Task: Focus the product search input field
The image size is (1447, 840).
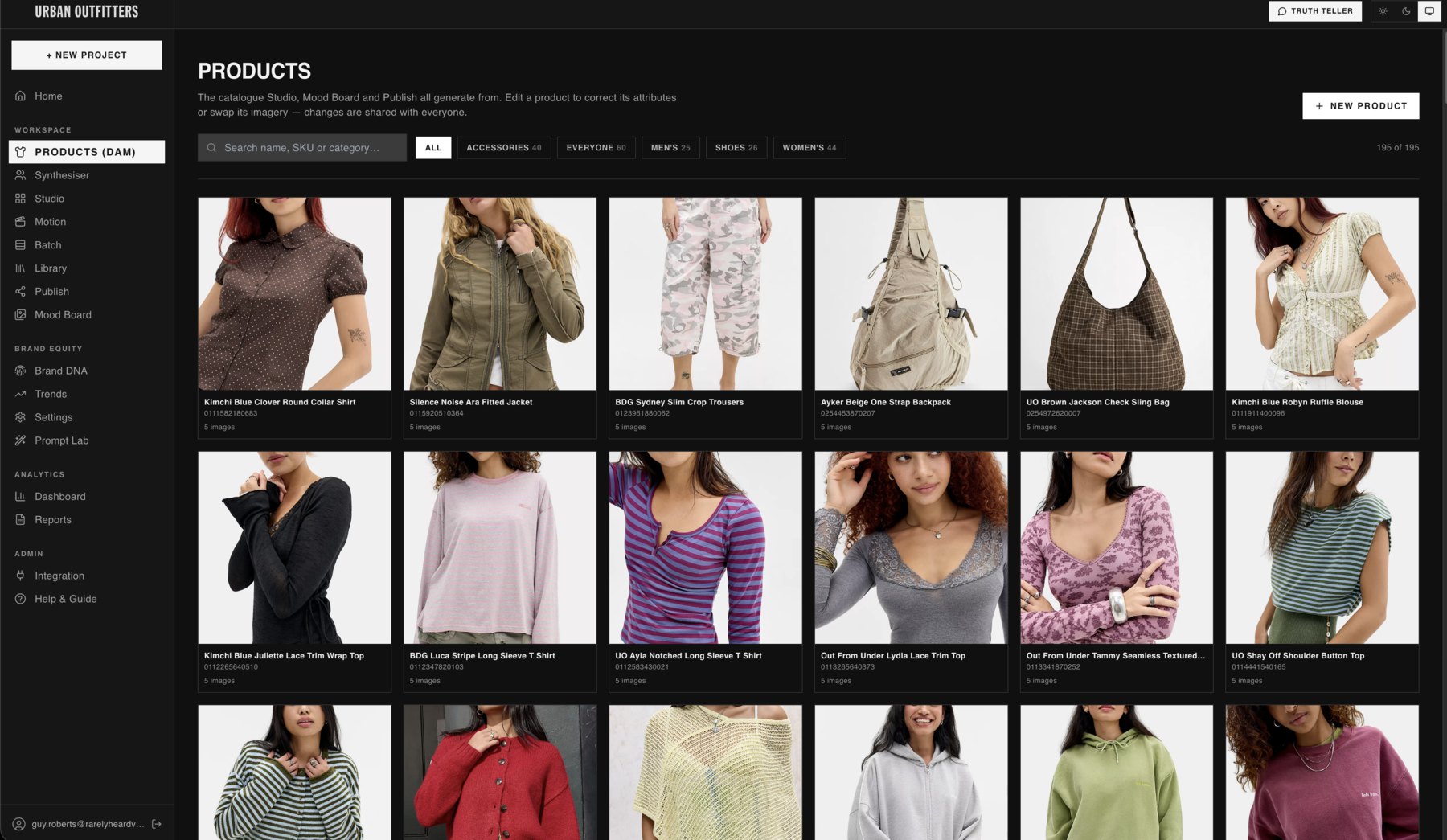Action: tap(302, 148)
